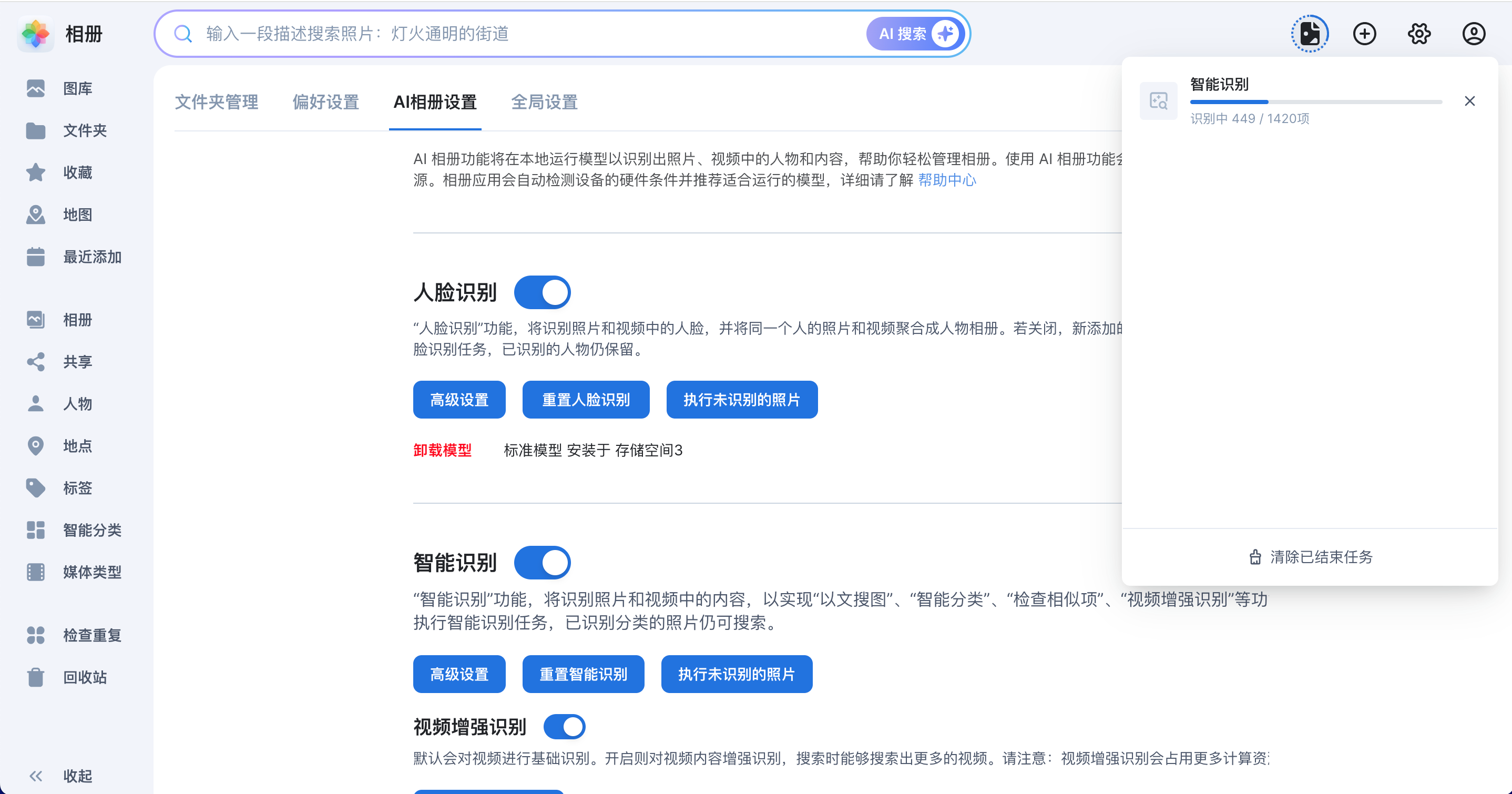The image size is (1512, 794).
Task: Click the add (plus circle) icon
Action: pyautogui.click(x=1364, y=34)
